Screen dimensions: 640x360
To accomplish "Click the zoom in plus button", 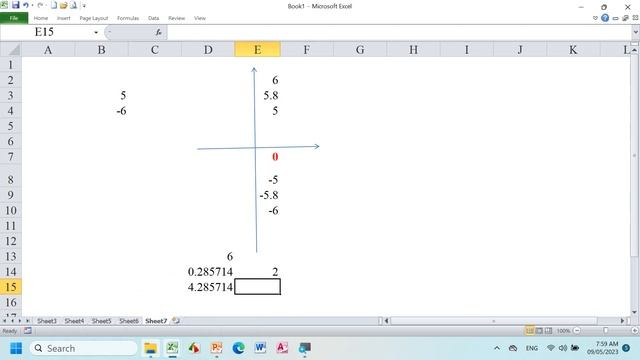I will point(635,331).
